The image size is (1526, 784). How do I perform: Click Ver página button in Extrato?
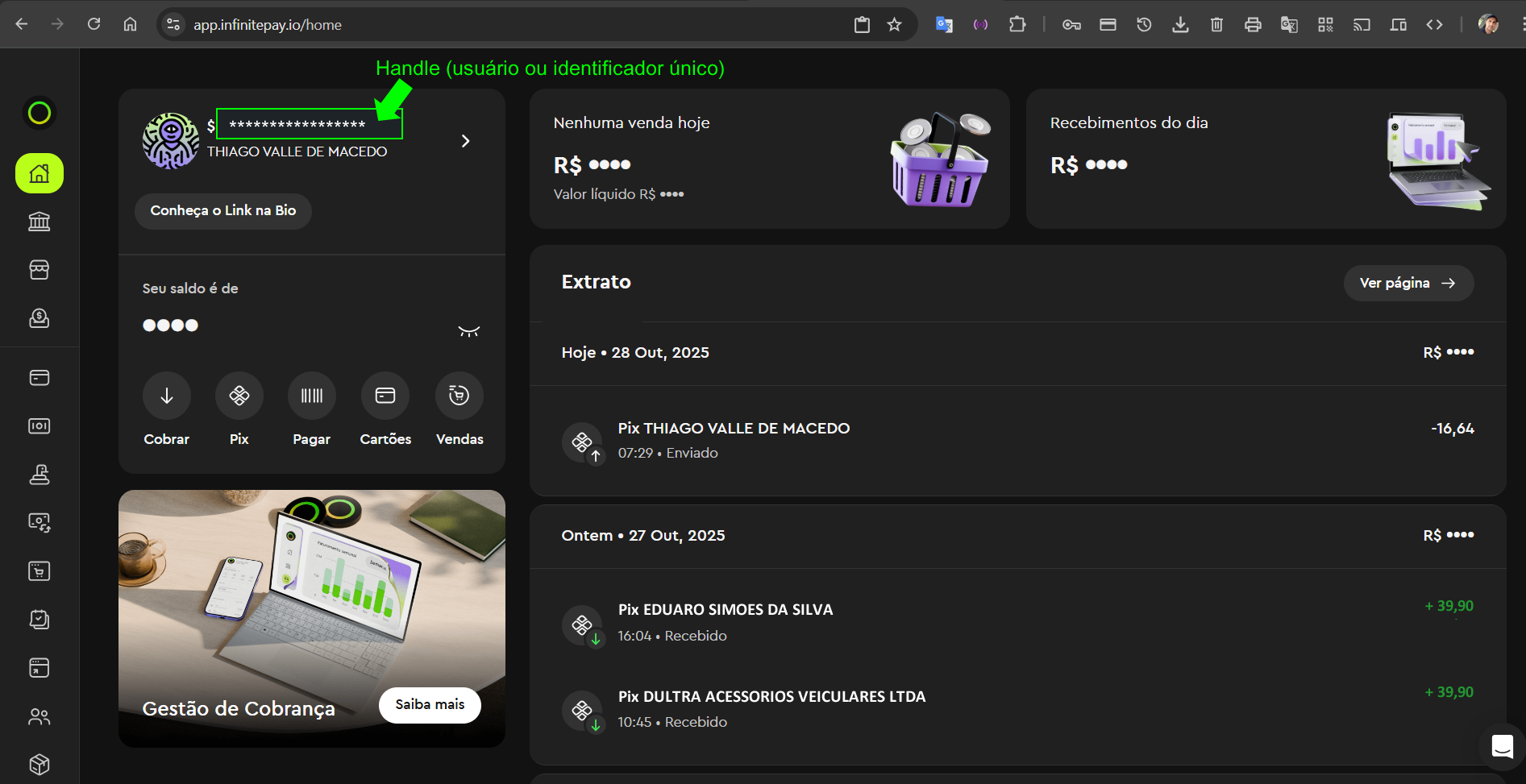point(1408,283)
